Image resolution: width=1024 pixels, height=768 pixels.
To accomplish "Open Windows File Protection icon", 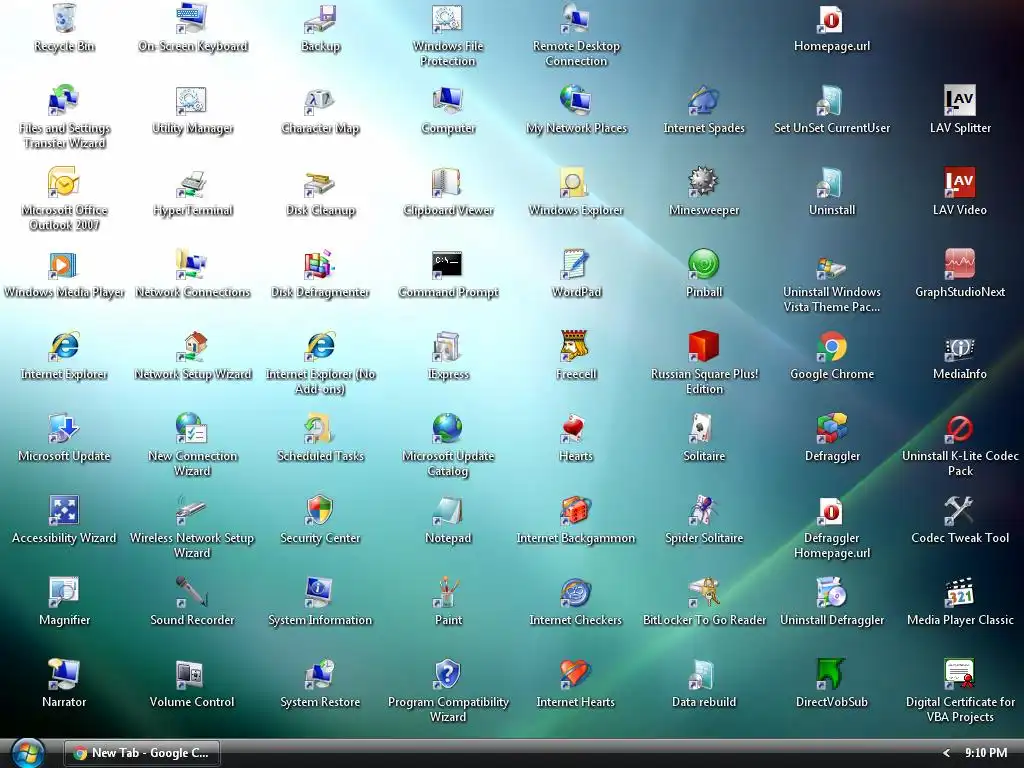I will point(448,18).
